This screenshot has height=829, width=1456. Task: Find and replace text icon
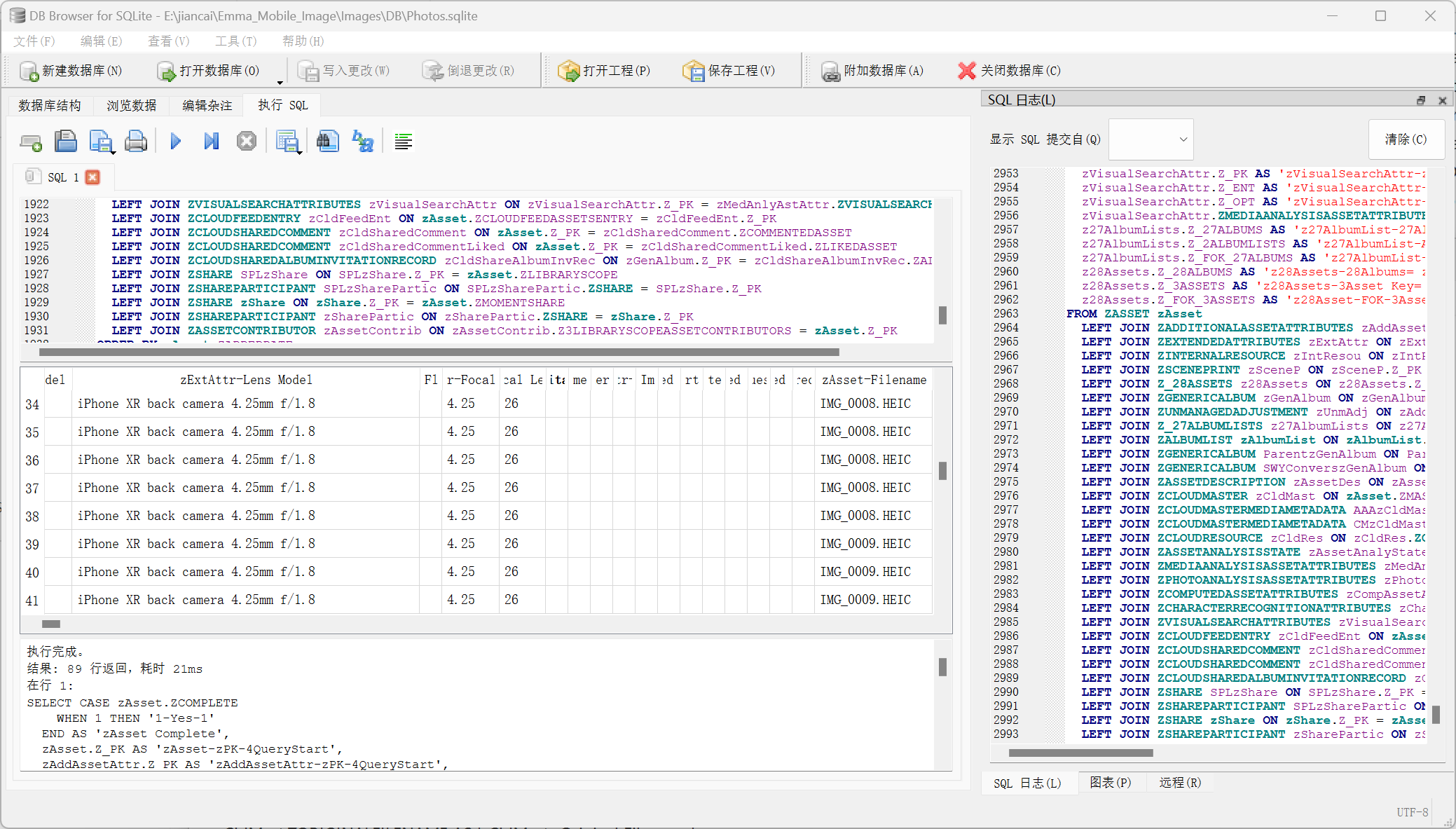(x=363, y=142)
